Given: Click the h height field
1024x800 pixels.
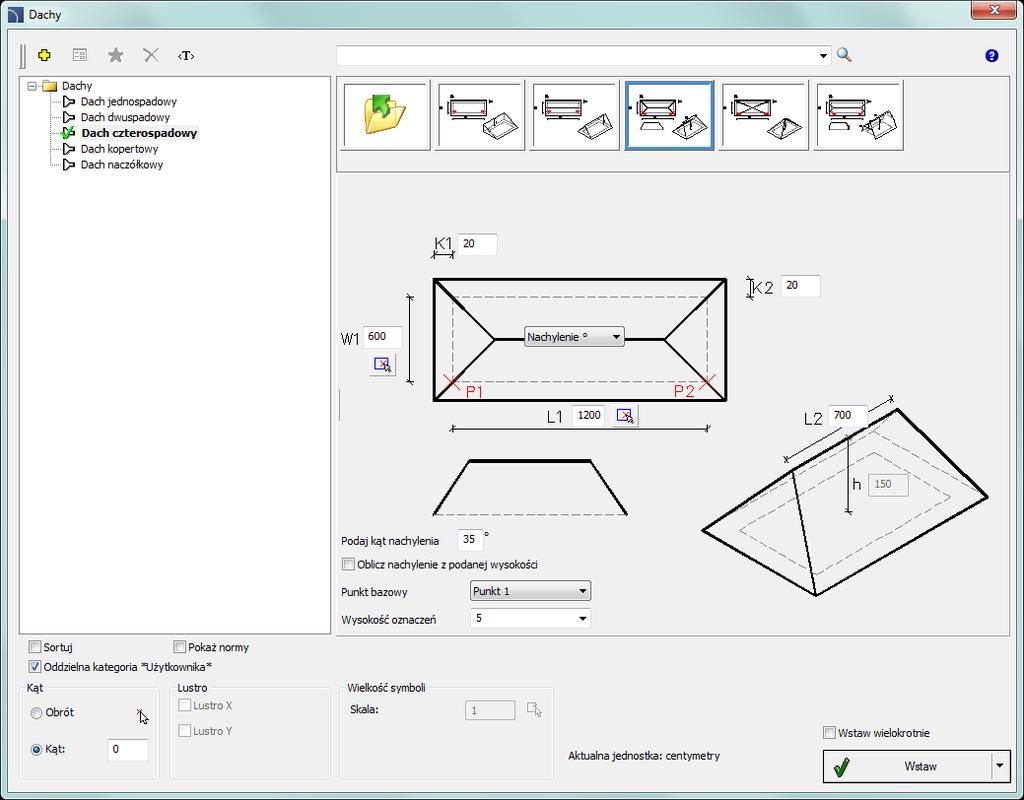Looking at the screenshot, I should coord(888,485).
